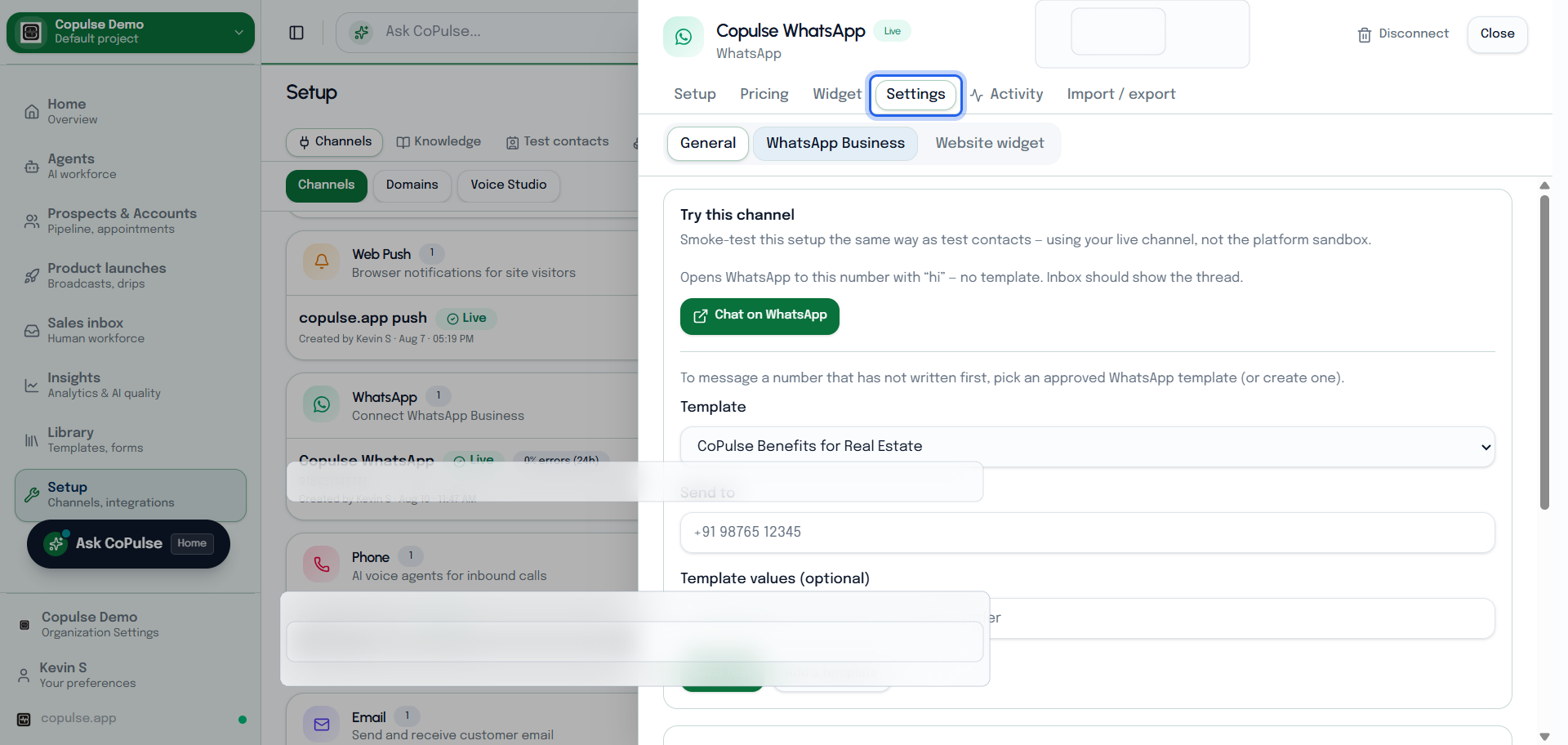Click the Prospects people icon
1568x745 pixels.
(x=32, y=221)
